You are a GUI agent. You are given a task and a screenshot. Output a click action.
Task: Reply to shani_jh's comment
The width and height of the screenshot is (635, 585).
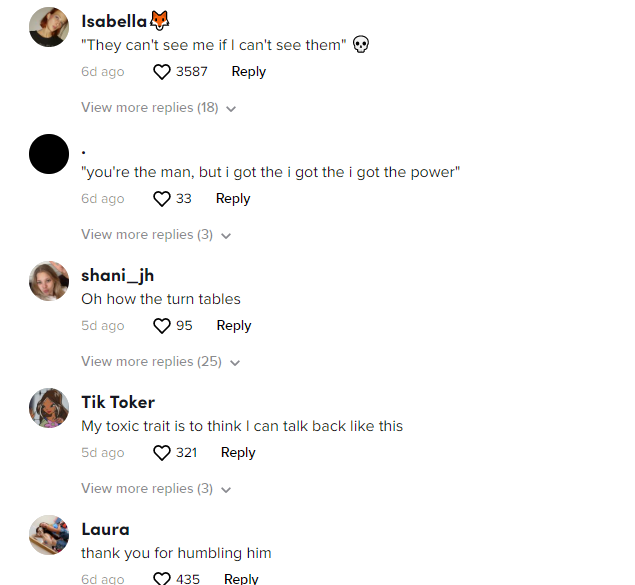[x=234, y=325]
